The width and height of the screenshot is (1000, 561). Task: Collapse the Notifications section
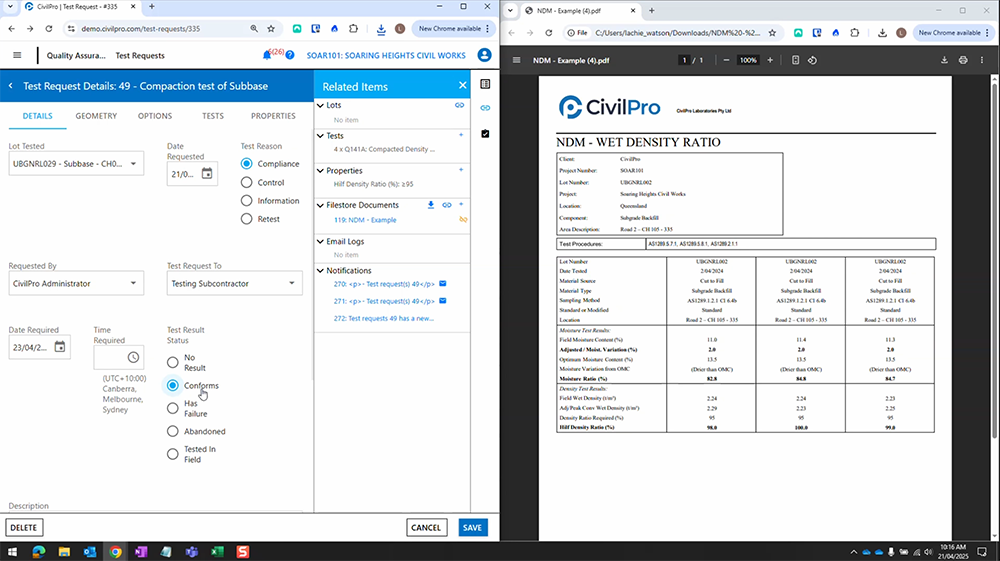pos(320,271)
